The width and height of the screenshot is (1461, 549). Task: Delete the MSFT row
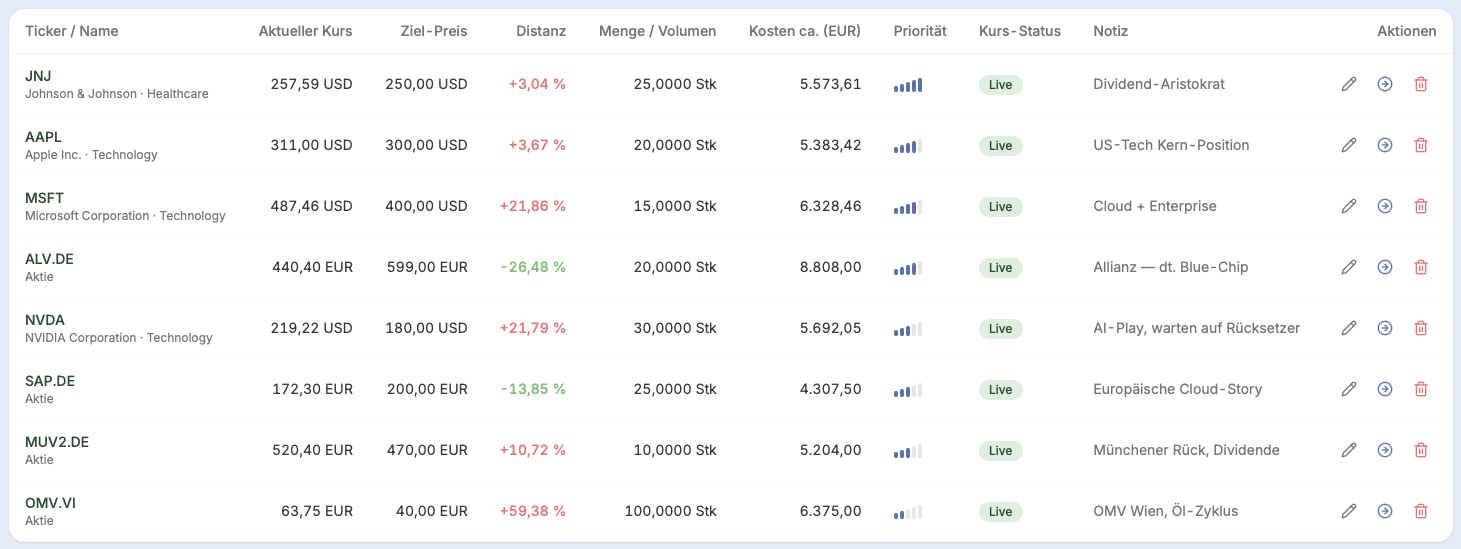click(x=1421, y=207)
